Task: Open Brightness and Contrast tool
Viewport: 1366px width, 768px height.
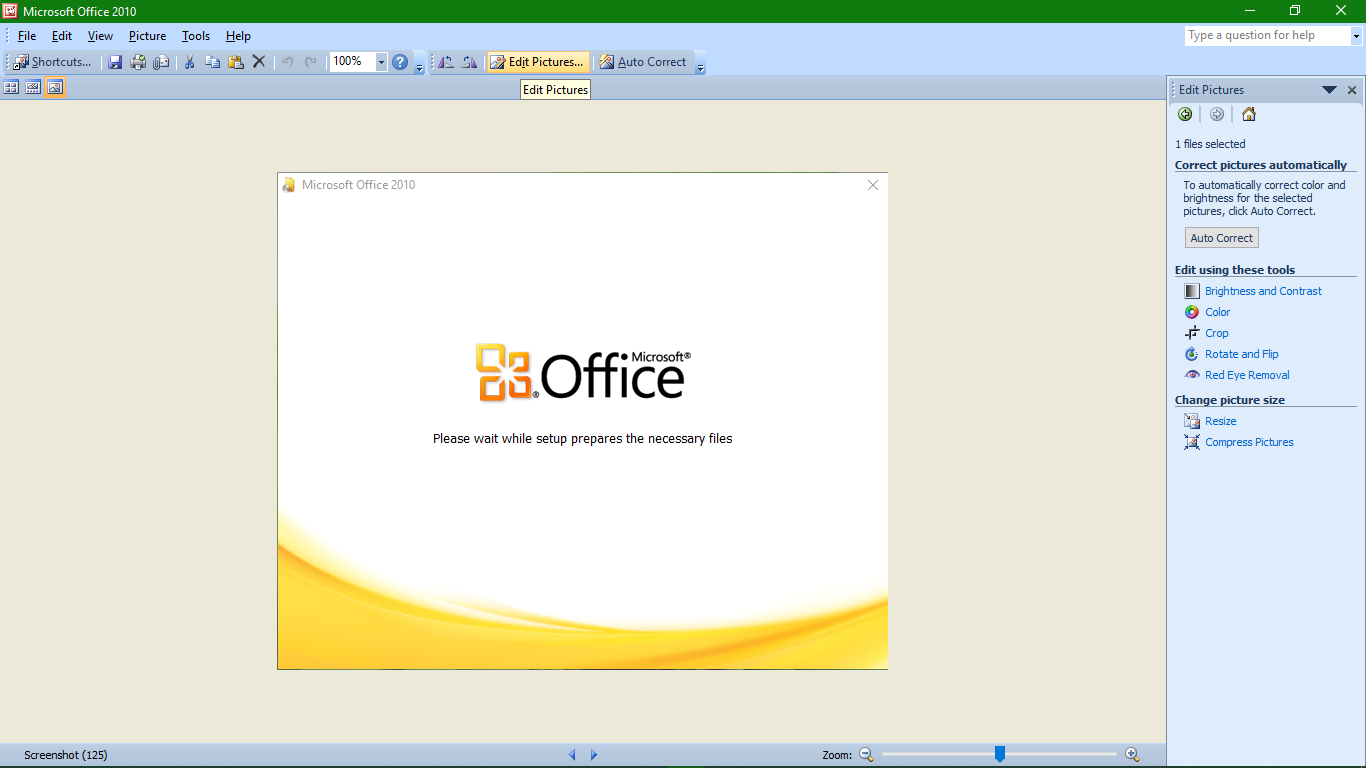Action: tap(1253, 291)
